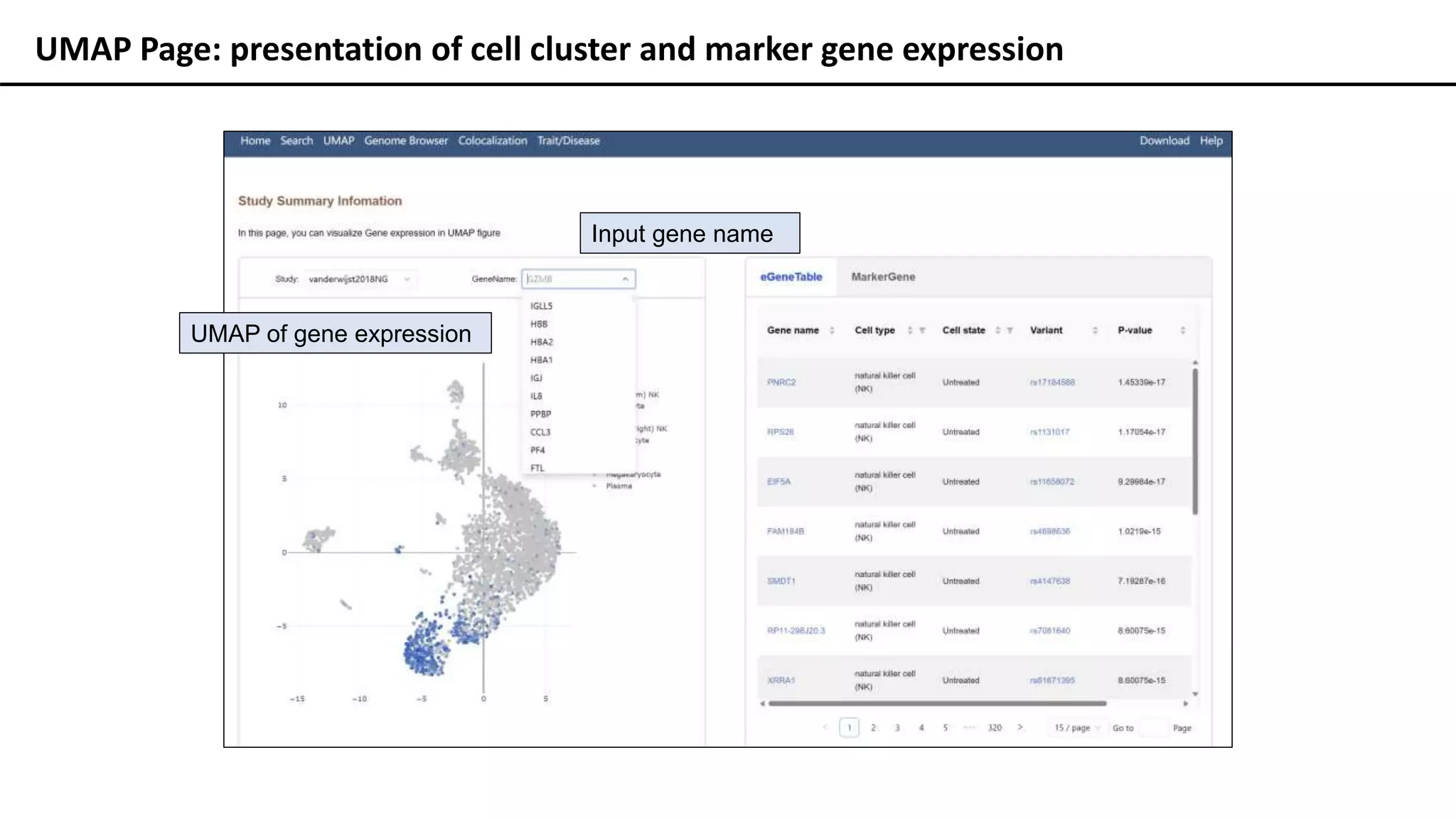The width and height of the screenshot is (1456, 819).
Task: Click the Cell type sort arrows
Action: (910, 331)
